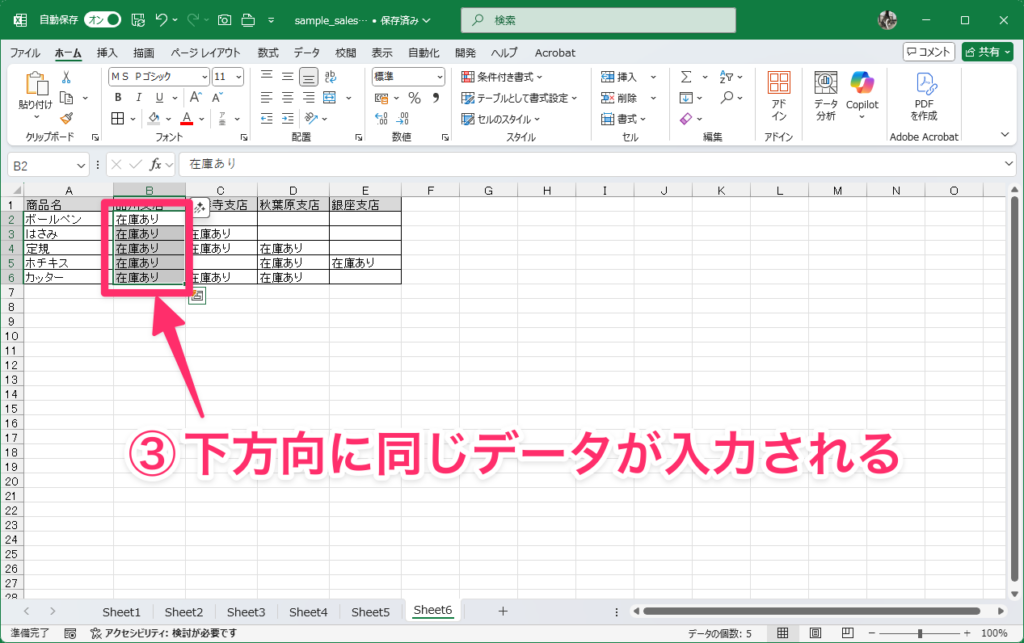The image size is (1024, 643).
Task: Click the Create PDF (PDFを作成) icon
Action: [x=924, y=95]
